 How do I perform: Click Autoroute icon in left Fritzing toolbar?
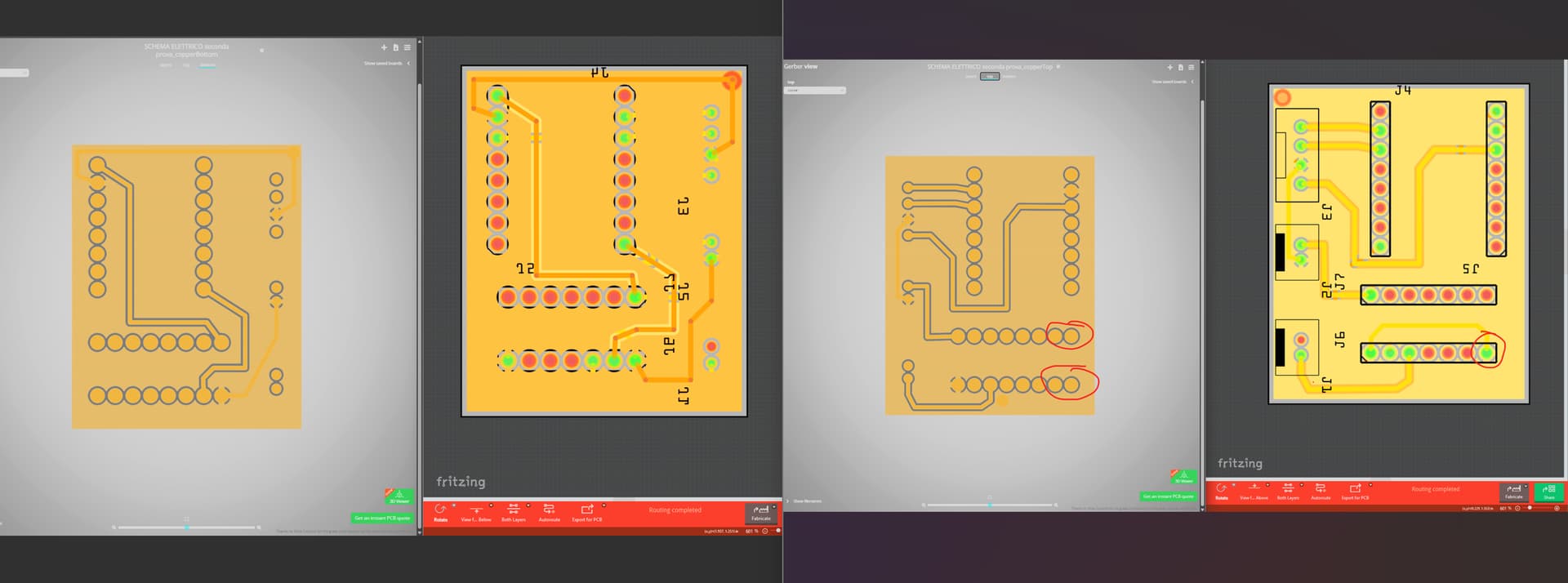pyautogui.click(x=549, y=510)
